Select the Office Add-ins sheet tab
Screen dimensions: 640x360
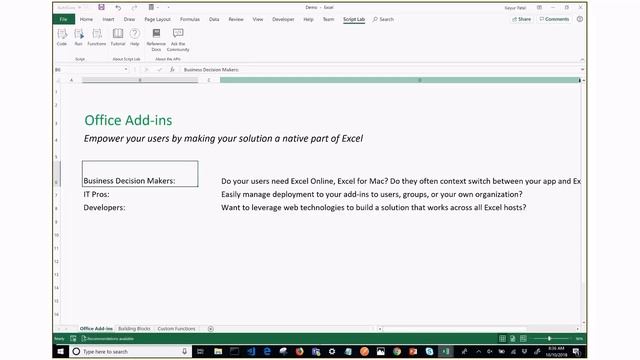point(96,329)
